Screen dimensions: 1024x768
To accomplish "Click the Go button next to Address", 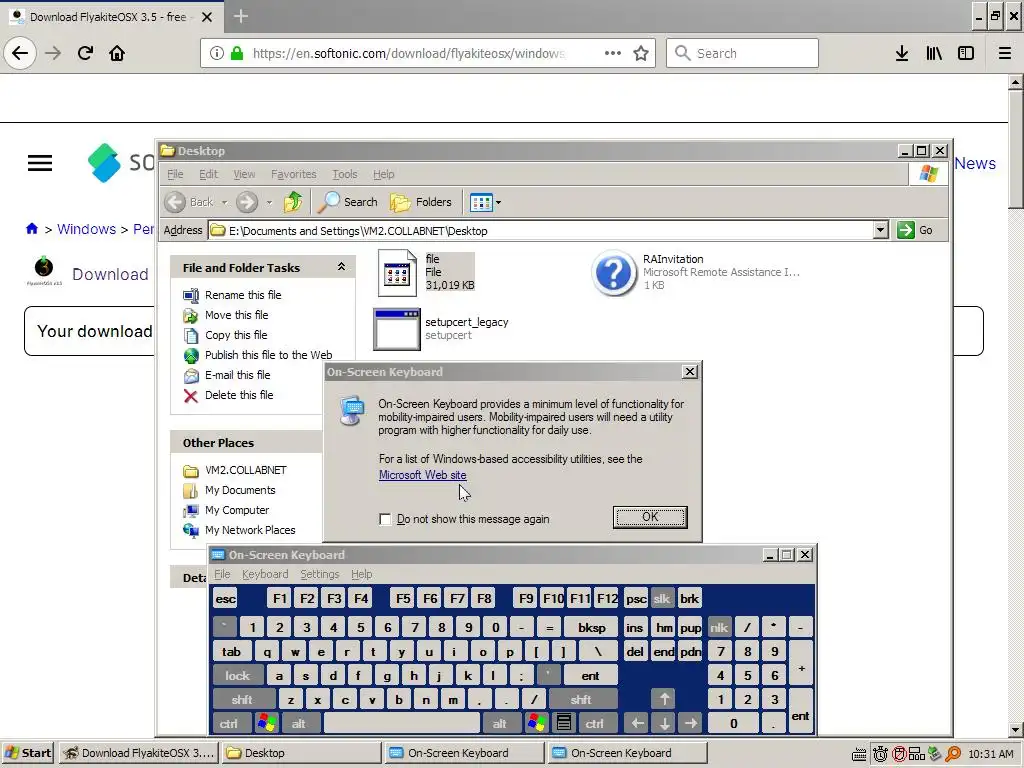I will pos(915,230).
